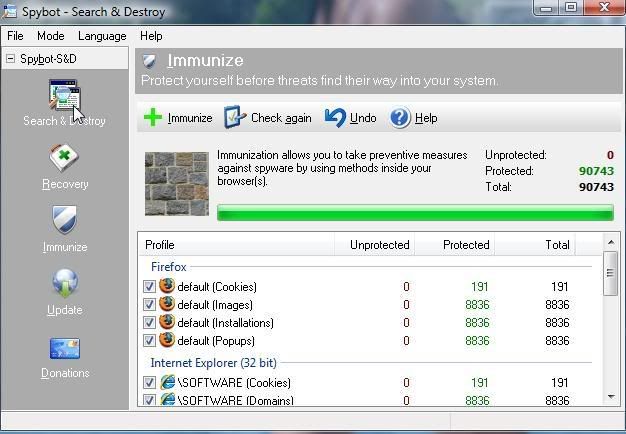Click the Check again clipboard icon
This screenshot has width=626, height=434.
(x=235, y=117)
